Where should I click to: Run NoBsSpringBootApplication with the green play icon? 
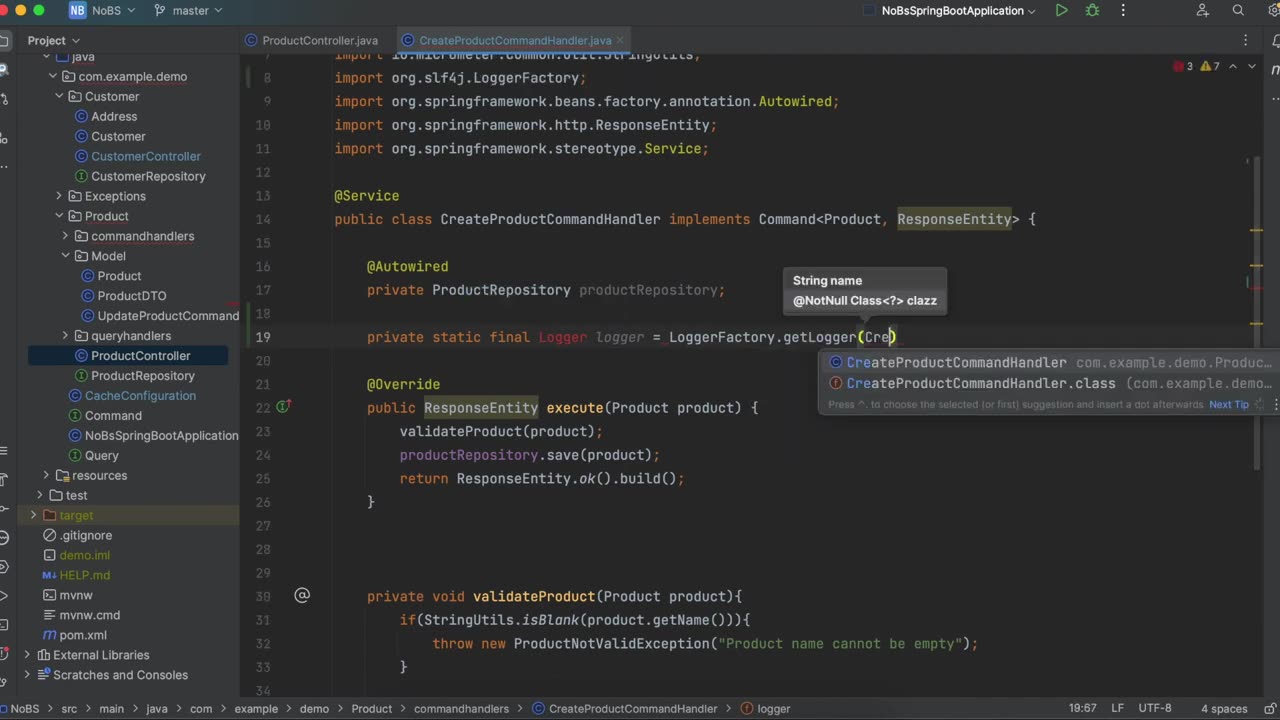[1061, 11]
